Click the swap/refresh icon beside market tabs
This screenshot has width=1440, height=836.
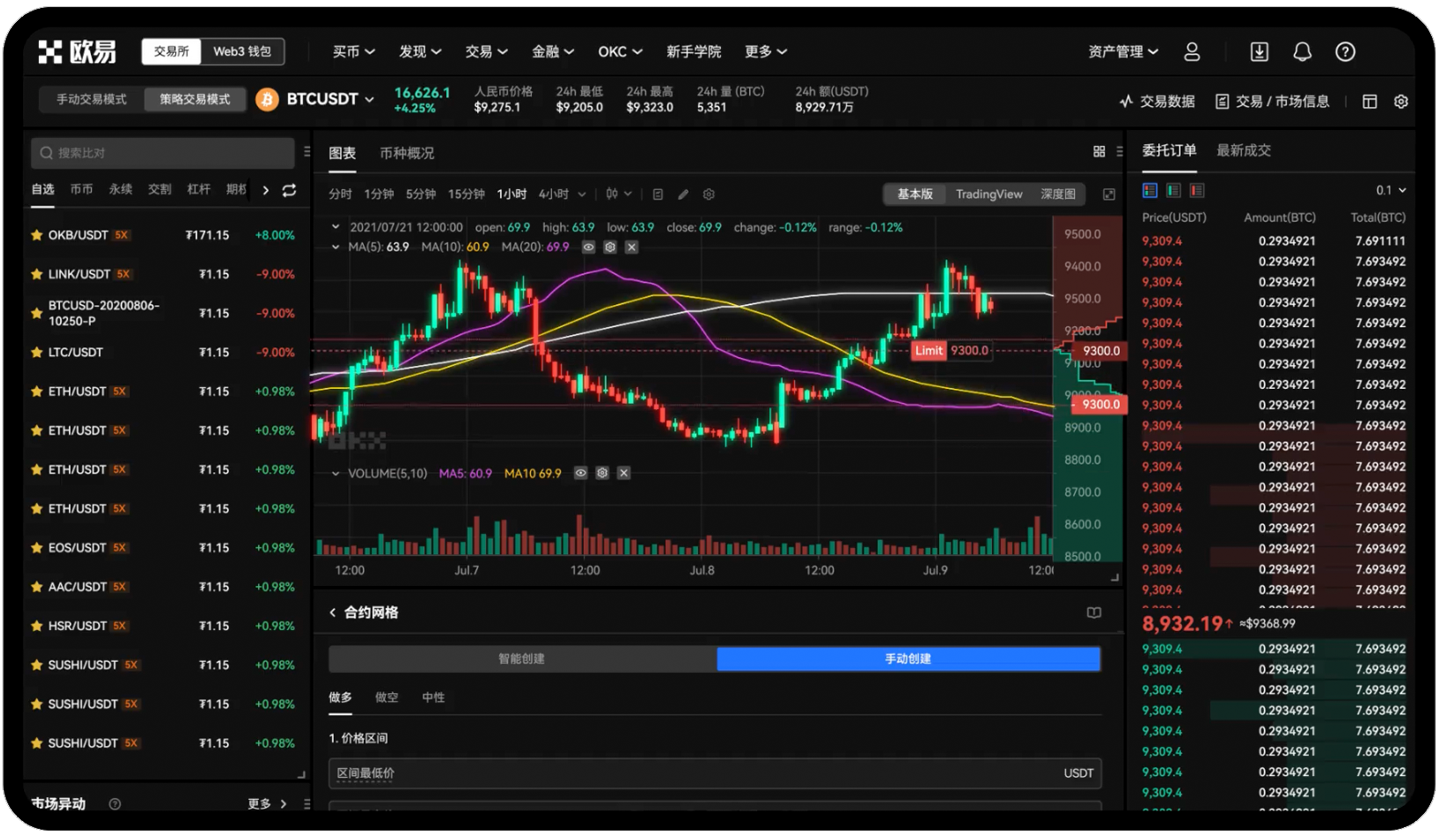pos(289,190)
